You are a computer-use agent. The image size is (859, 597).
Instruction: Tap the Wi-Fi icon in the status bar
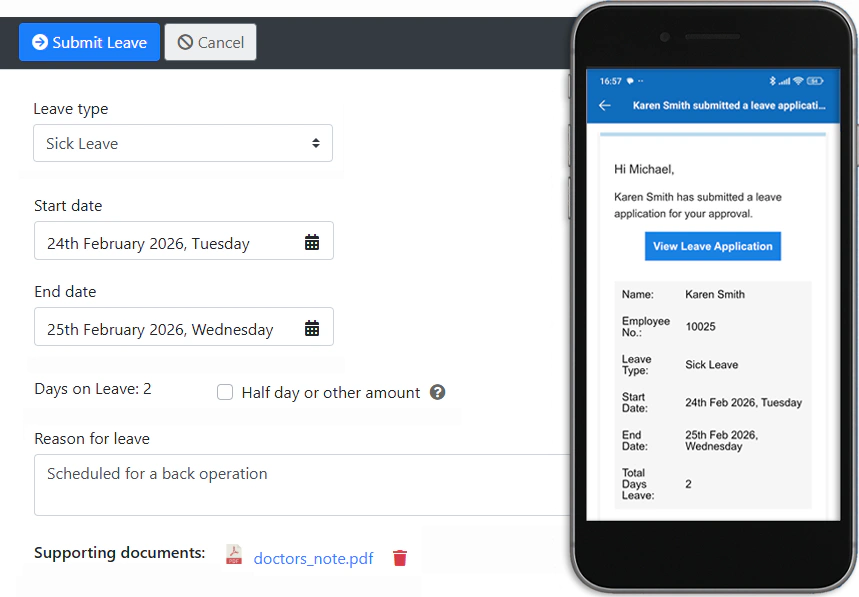tap(796, 80)
